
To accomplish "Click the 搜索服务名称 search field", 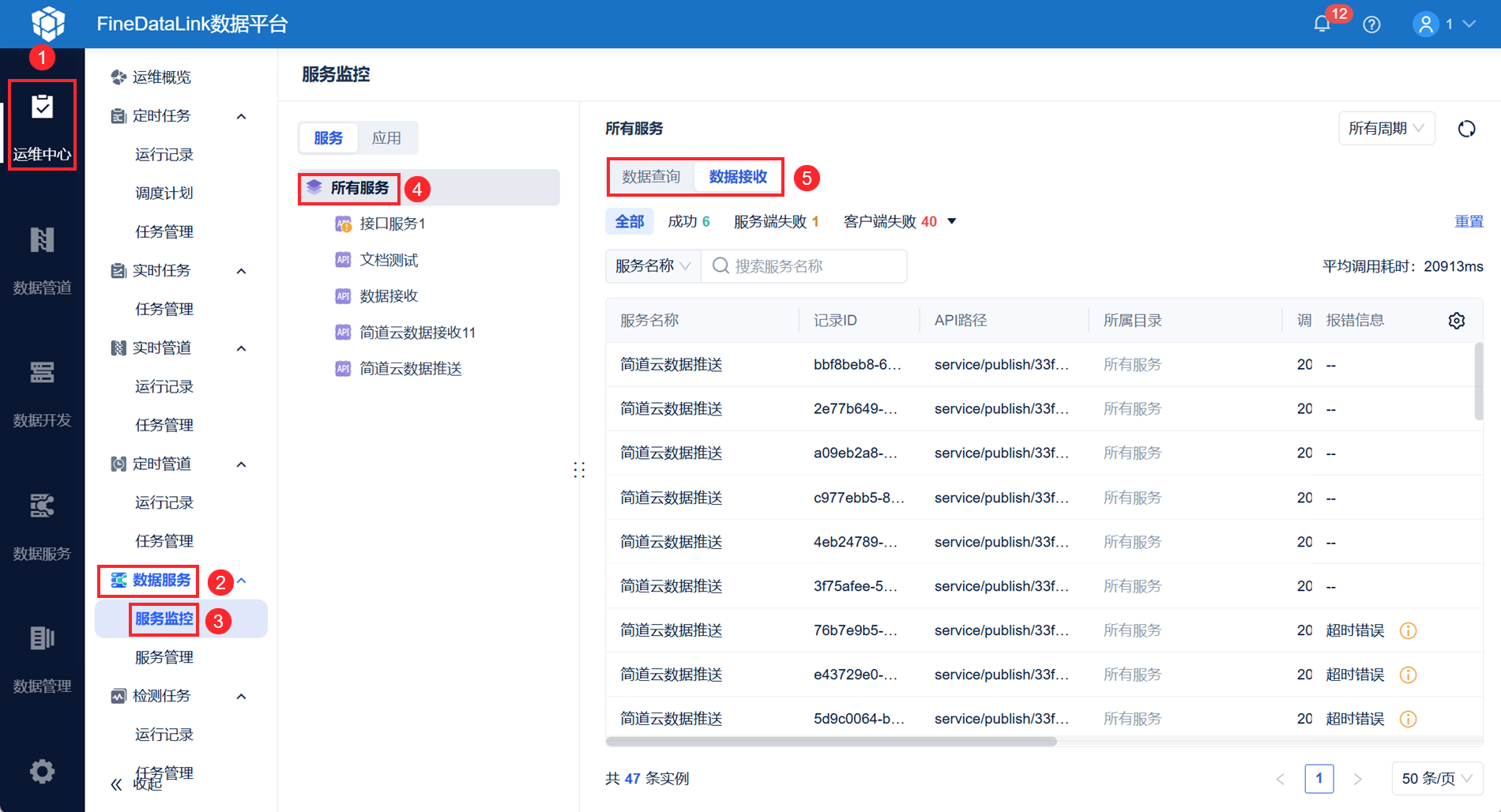I will tap(804, 266).
